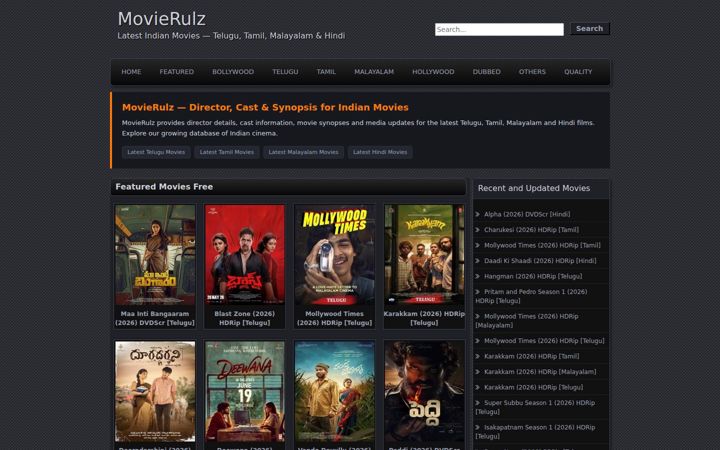Open the TELUGU menu item
This screenshot has height=450, width=720.
point(285,72)
